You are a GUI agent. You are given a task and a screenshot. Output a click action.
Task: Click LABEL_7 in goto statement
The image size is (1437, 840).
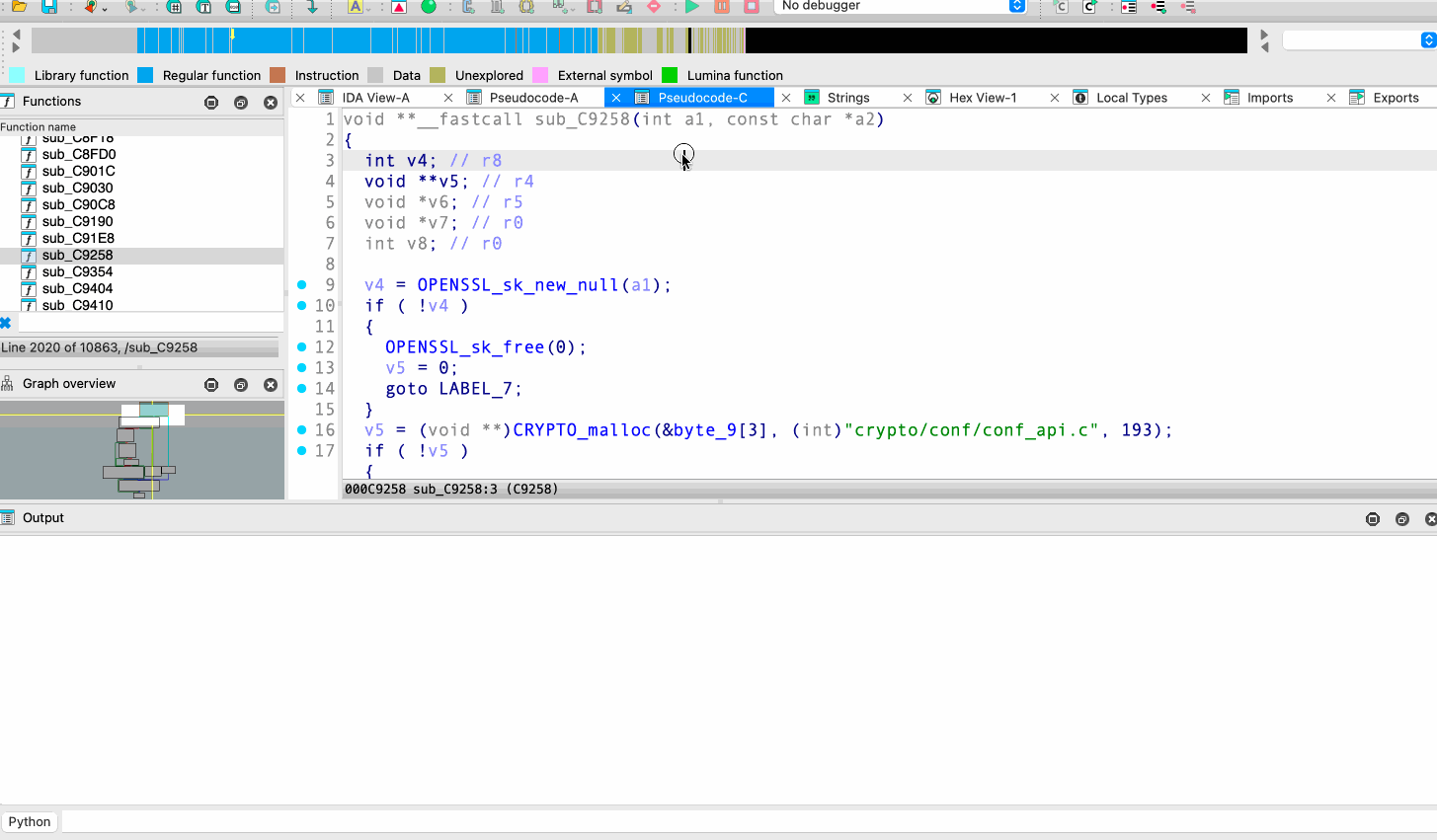pos(475,389)
